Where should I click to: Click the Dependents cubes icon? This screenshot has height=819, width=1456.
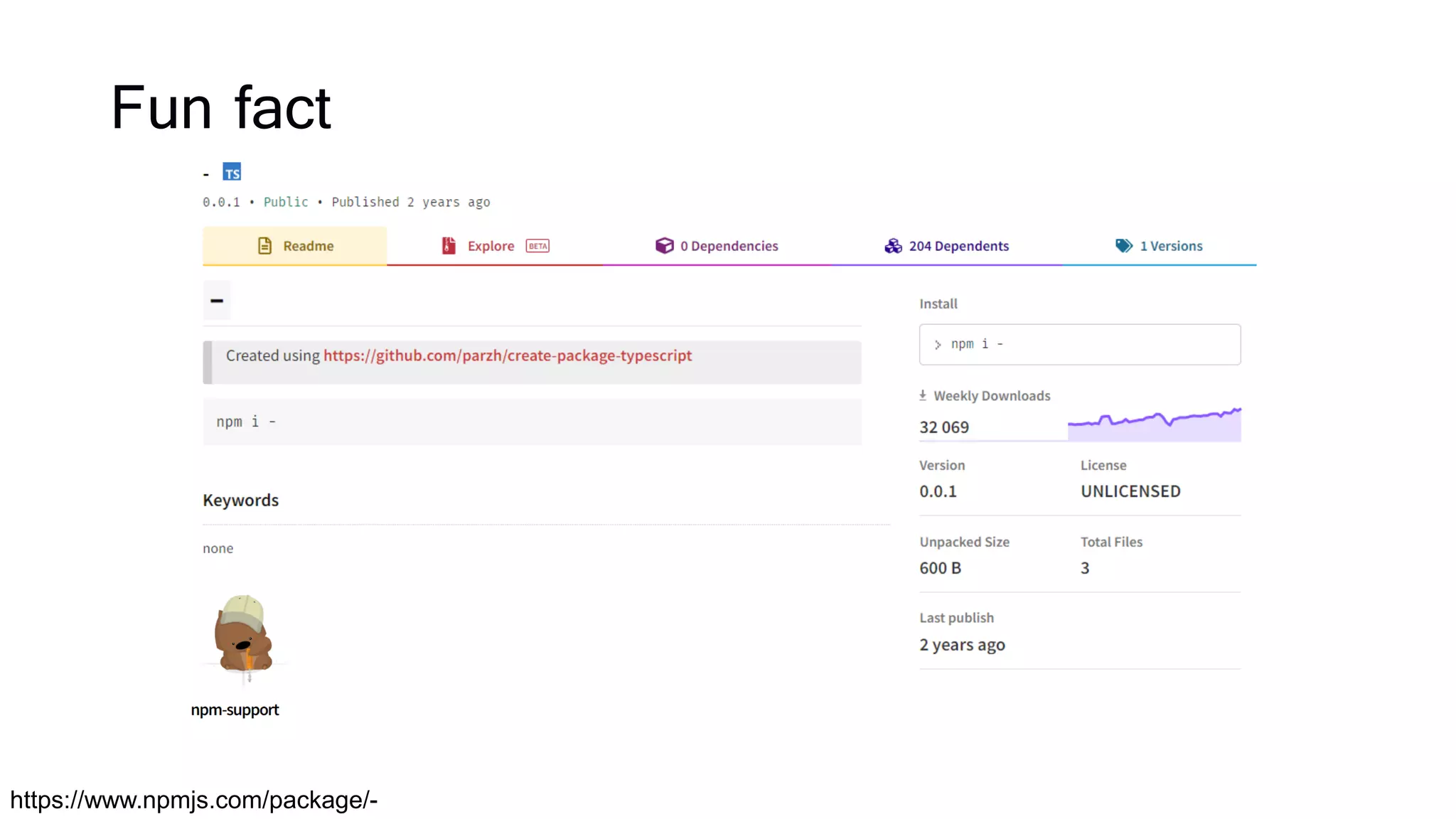[893, 246]
